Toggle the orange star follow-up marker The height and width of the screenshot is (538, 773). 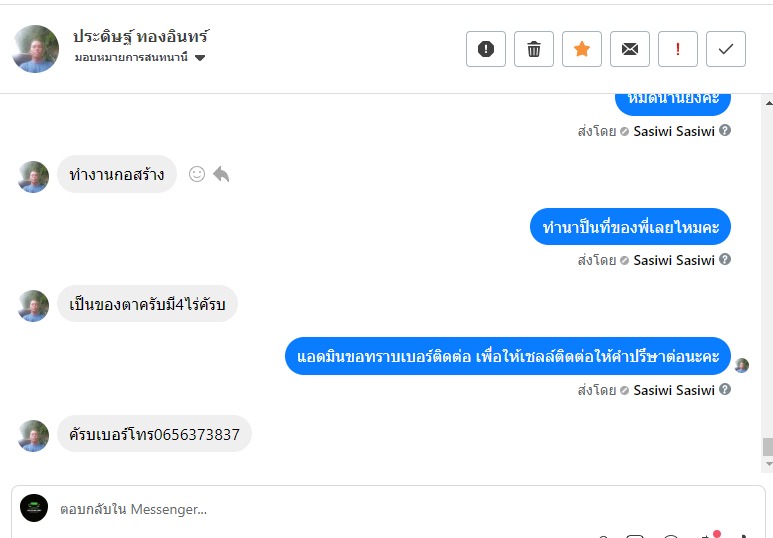[582, 49]
